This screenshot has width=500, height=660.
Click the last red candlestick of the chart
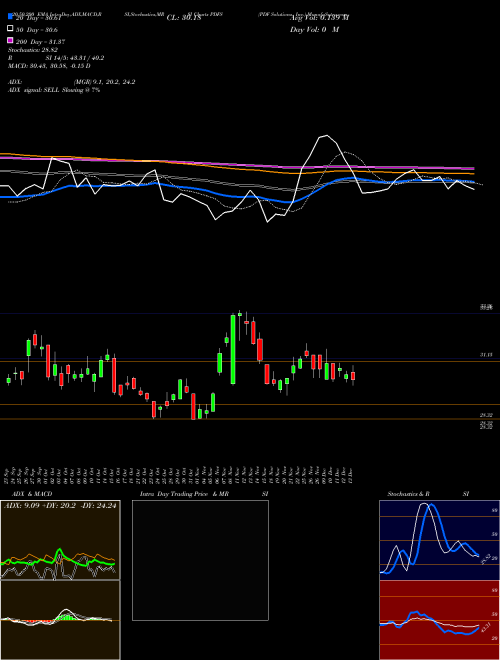pos(353,376)
